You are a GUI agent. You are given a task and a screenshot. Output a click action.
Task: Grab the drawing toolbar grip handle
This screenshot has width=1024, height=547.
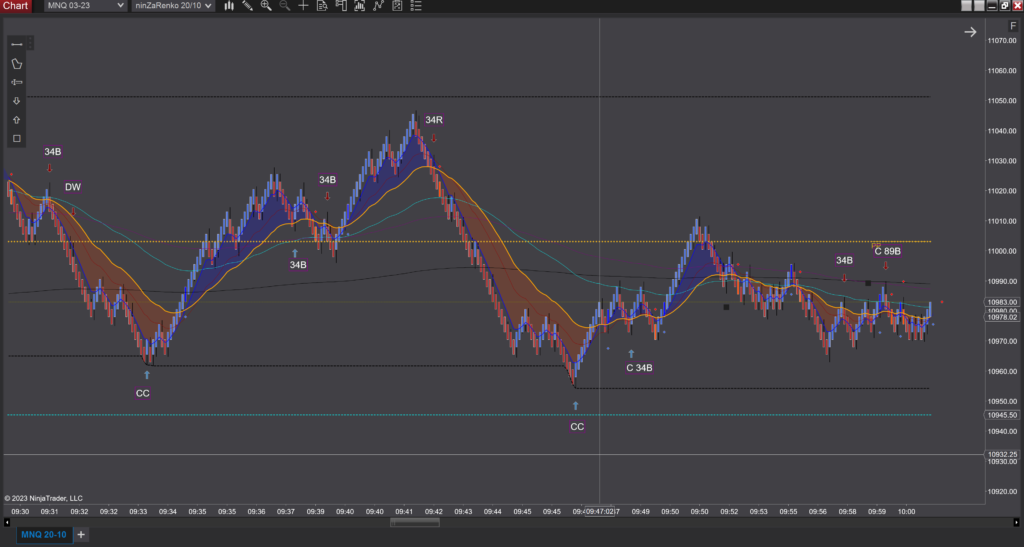pos(30,44)
